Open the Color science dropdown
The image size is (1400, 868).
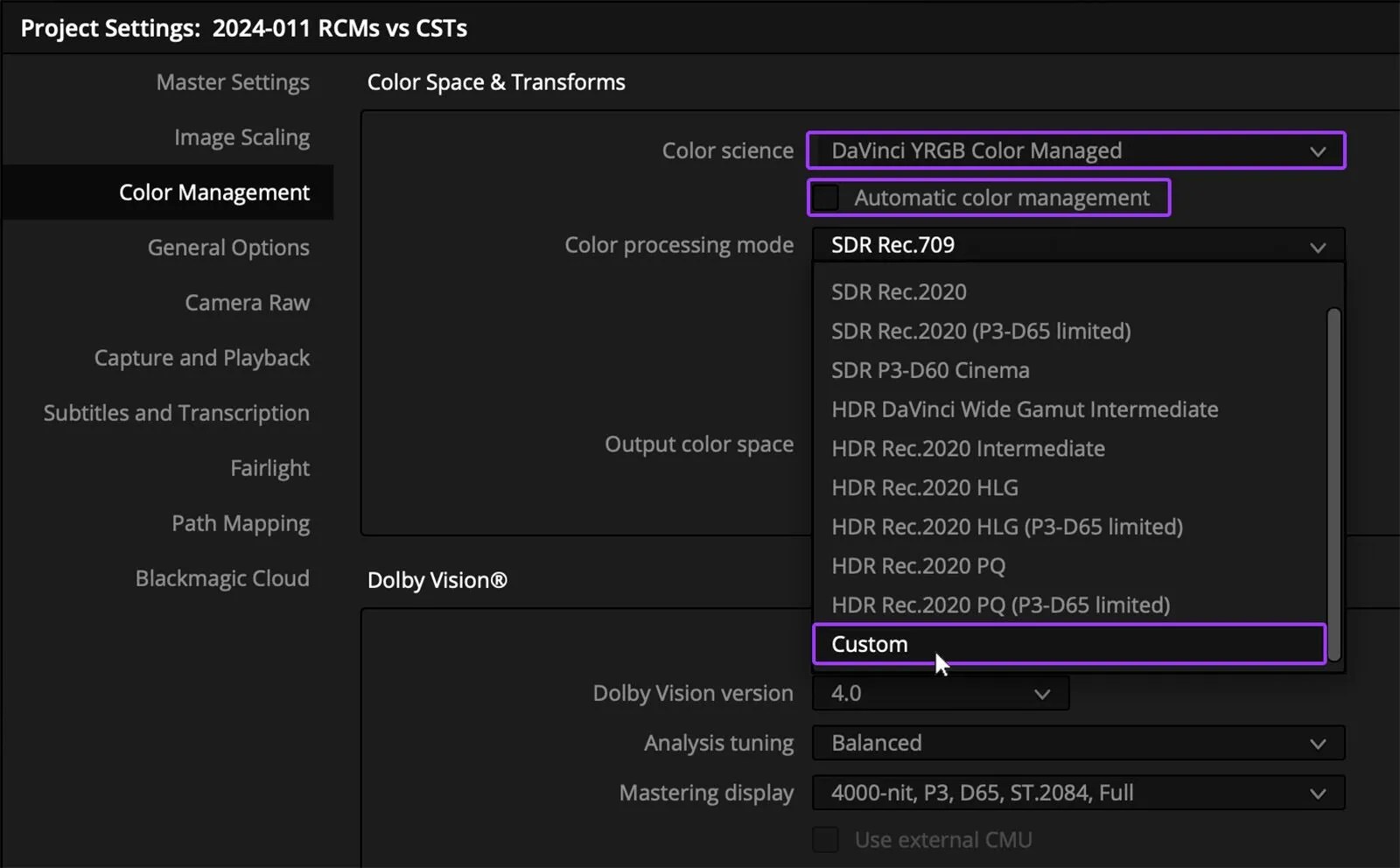point(1076,150)
